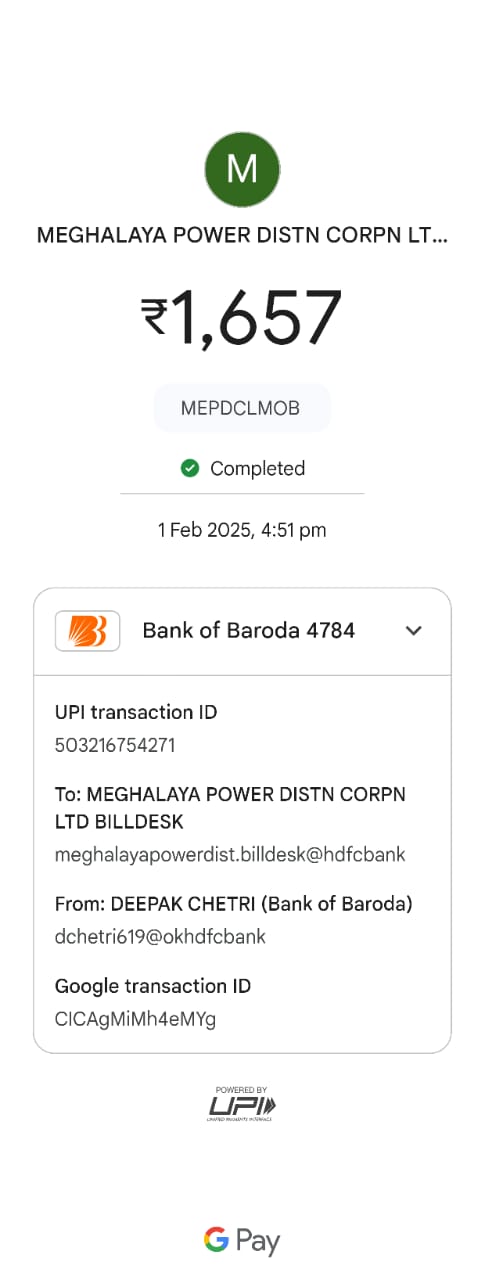Screen dimensions: 485x1280
Task: Tap the Google Pay logo
Action: point(242,1240)
